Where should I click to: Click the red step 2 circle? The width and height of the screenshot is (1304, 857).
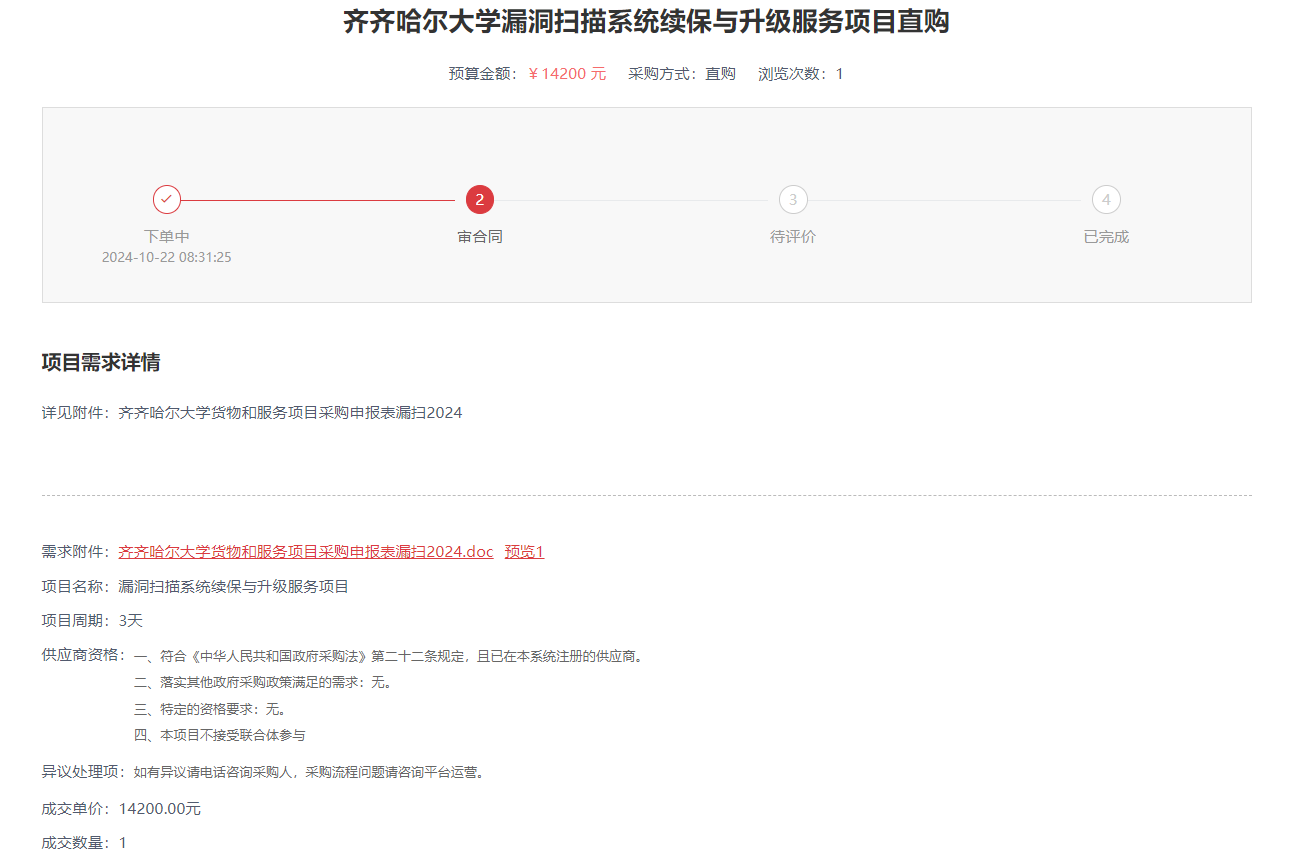click(x=480, y=200)
